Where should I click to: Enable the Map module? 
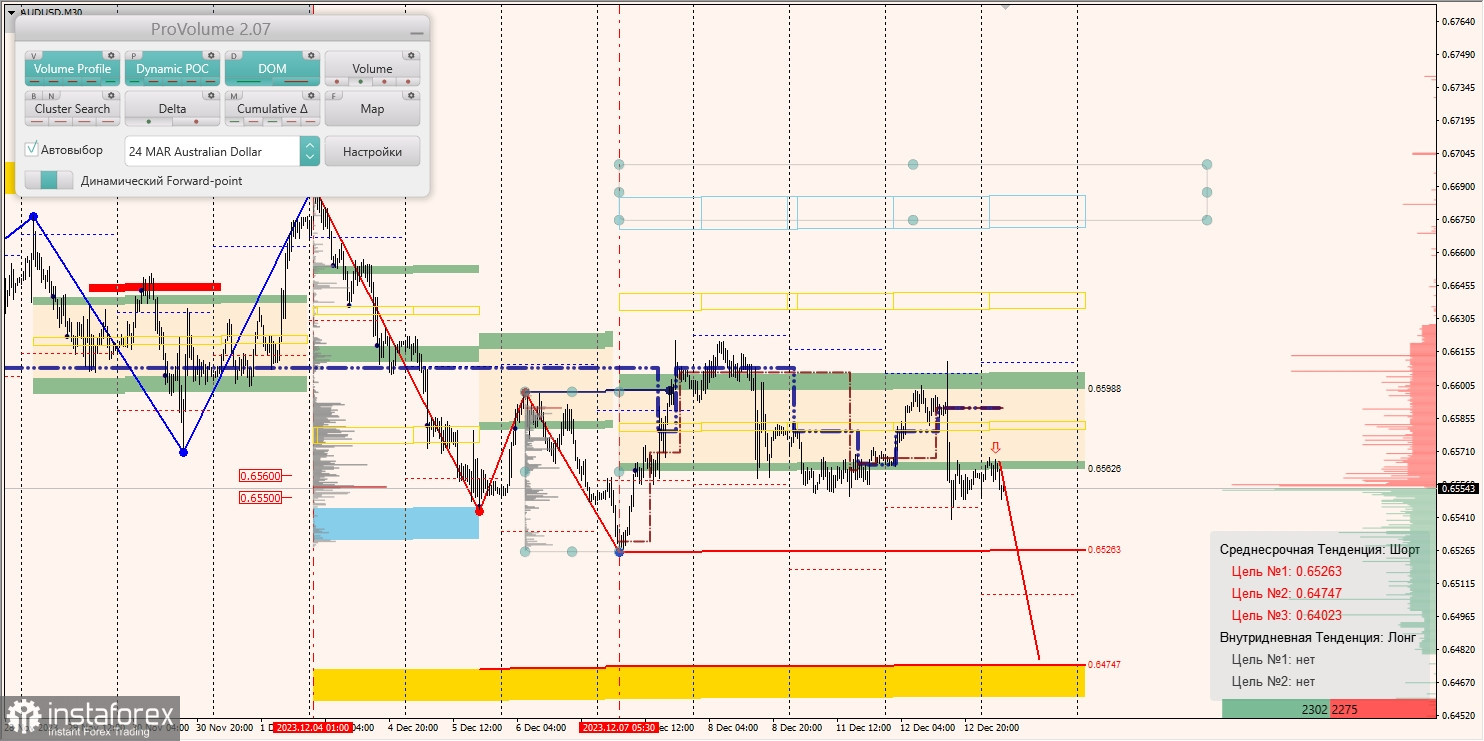(372, 109)
